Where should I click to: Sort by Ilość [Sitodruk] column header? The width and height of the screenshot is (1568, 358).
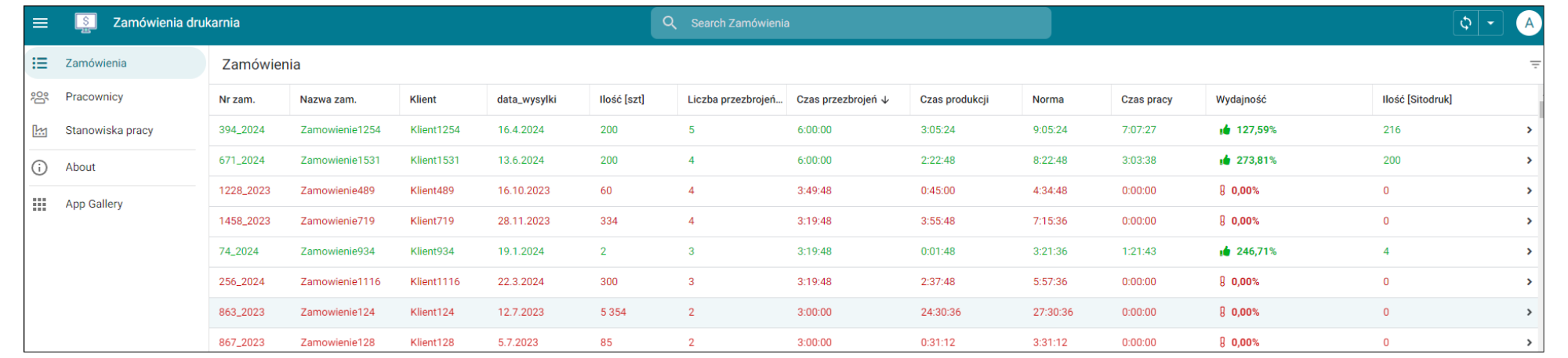1417,99
